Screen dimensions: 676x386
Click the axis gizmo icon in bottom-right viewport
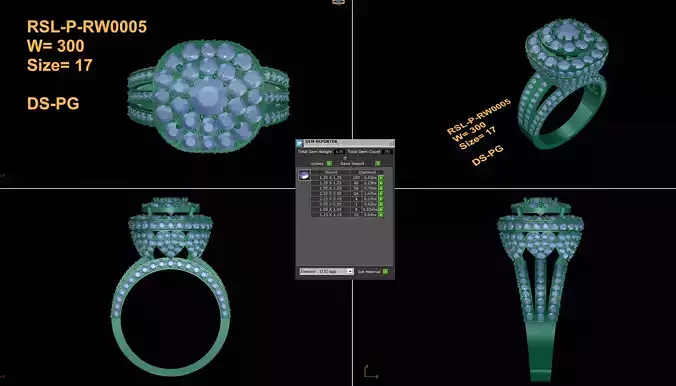click(370, 372)
